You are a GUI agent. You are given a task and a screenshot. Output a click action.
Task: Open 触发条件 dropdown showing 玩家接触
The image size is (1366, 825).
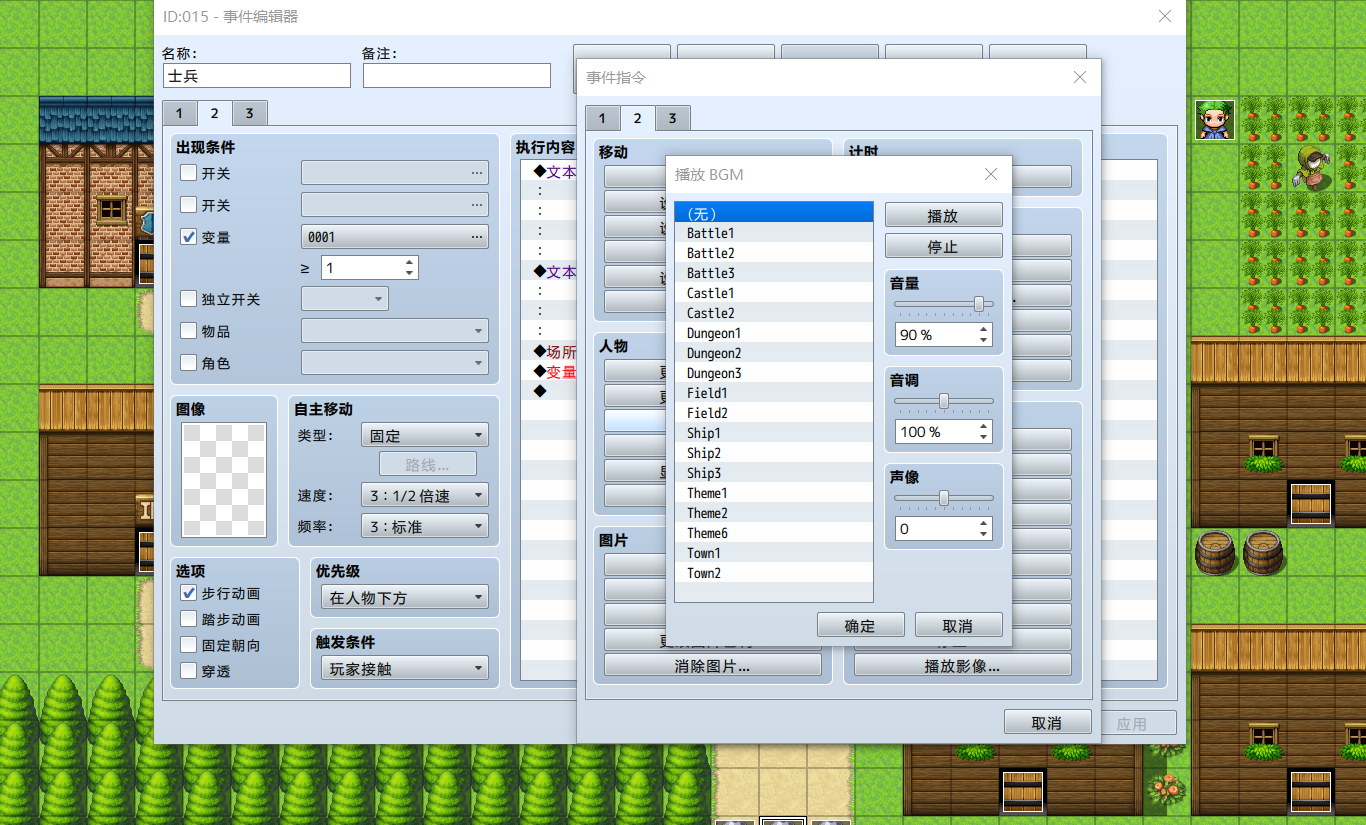(x=405, y=668)
